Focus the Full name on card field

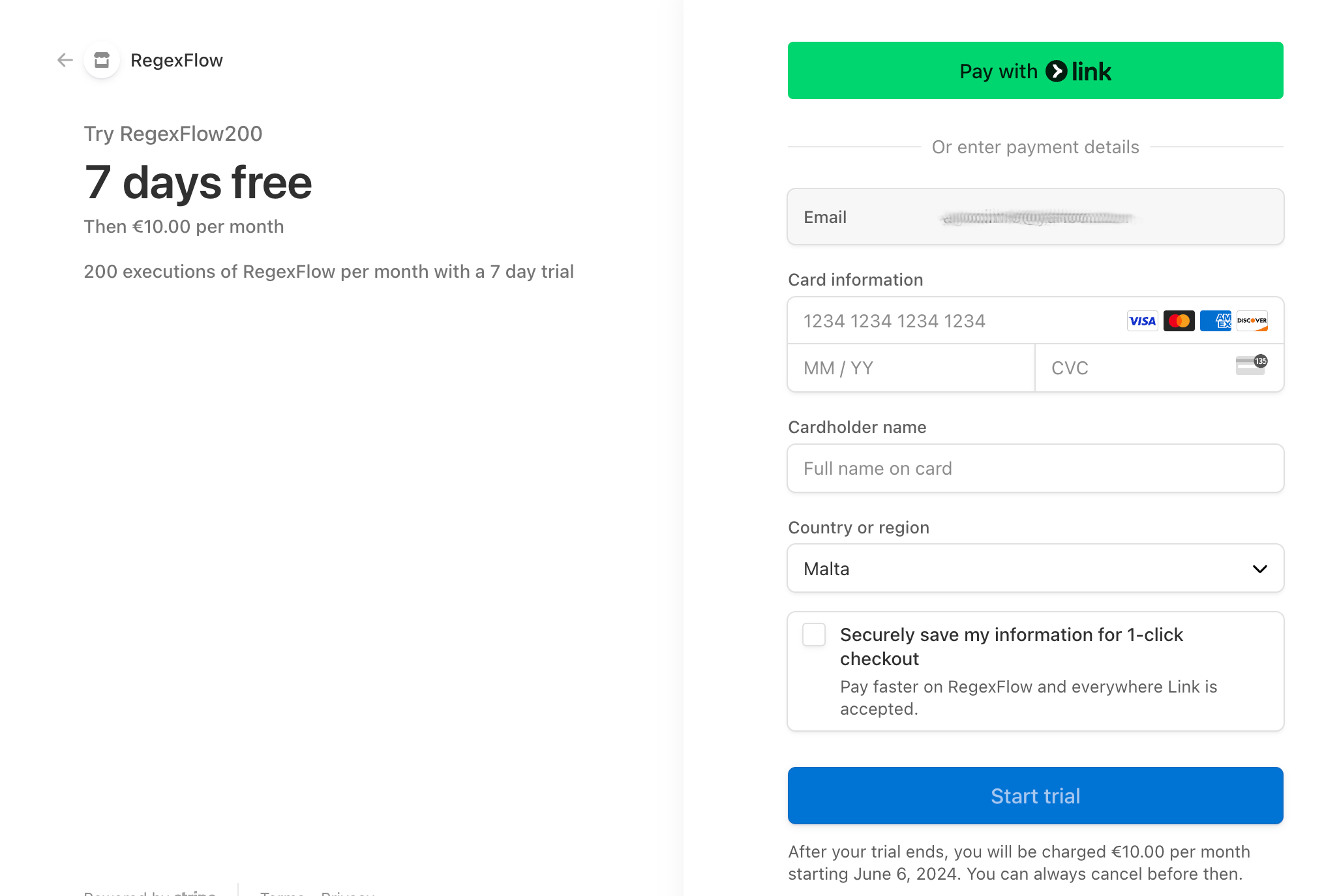point(1034,469)
